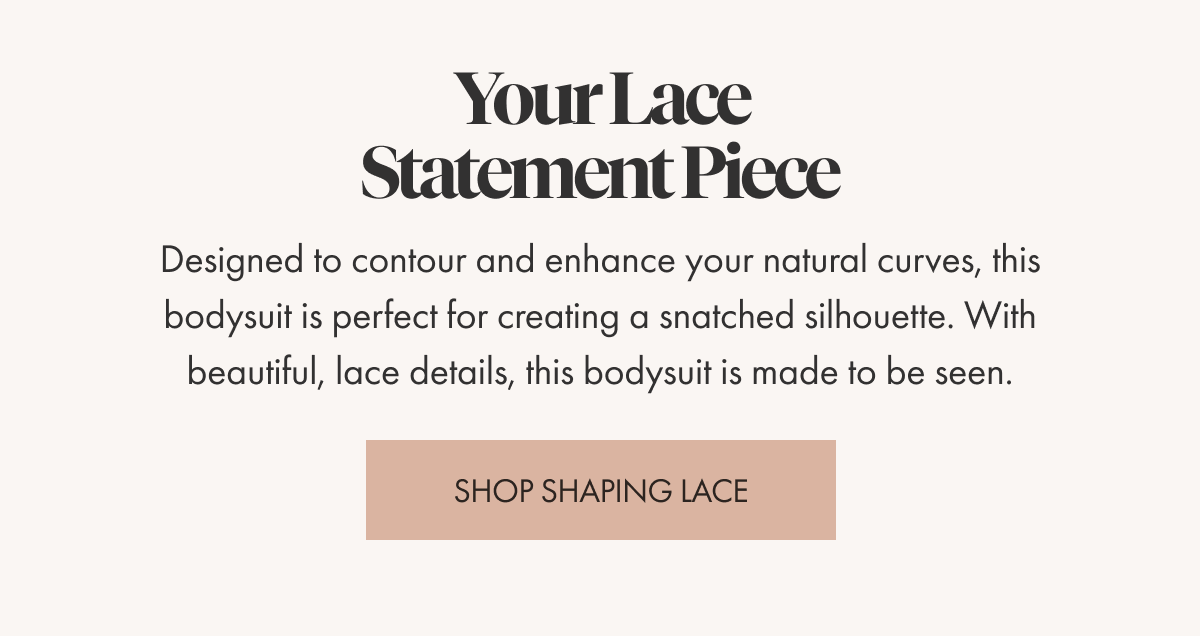Select the 'Your Lace' heading line
The height and width of the screenshot is (636, 1200).
(x=601, y=99)
